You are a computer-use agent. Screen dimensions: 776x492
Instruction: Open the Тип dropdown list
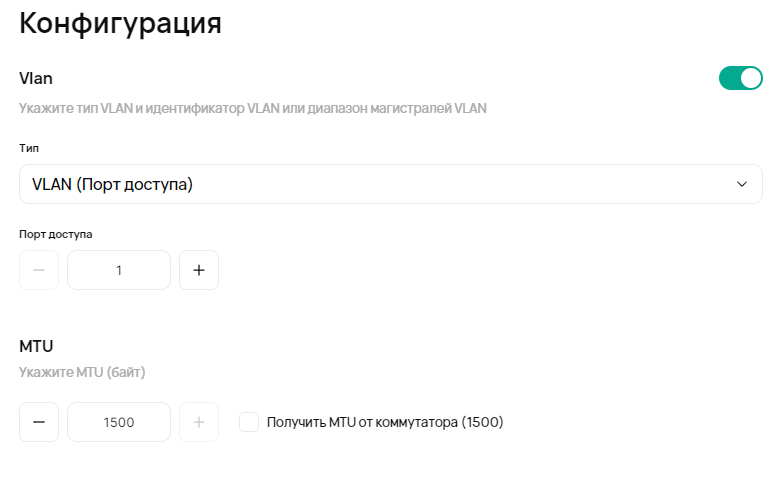390,184
